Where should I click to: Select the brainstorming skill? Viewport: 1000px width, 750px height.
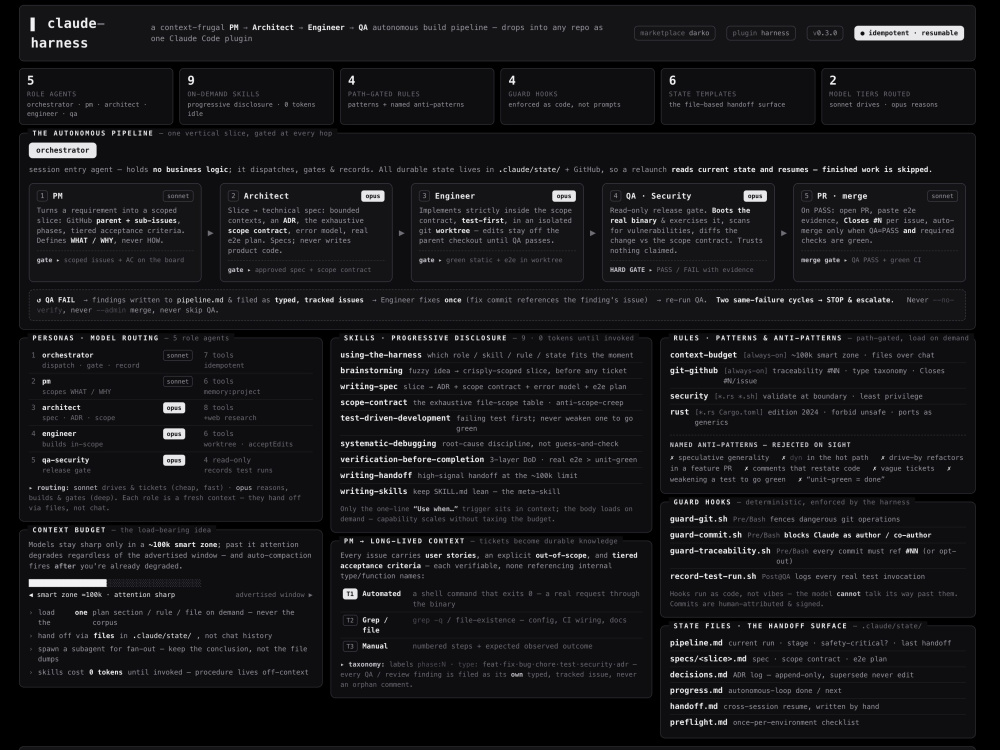tap(371, 371)
